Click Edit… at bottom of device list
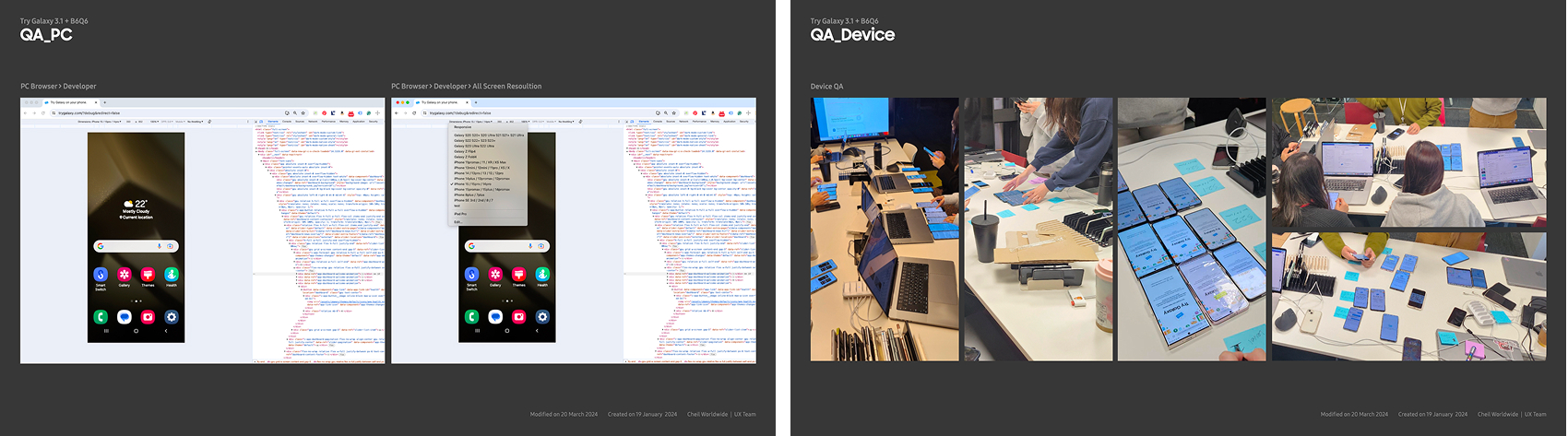The width and height of the screenshot is (1568, 436). pyautogui.click(x=458, y=222)
